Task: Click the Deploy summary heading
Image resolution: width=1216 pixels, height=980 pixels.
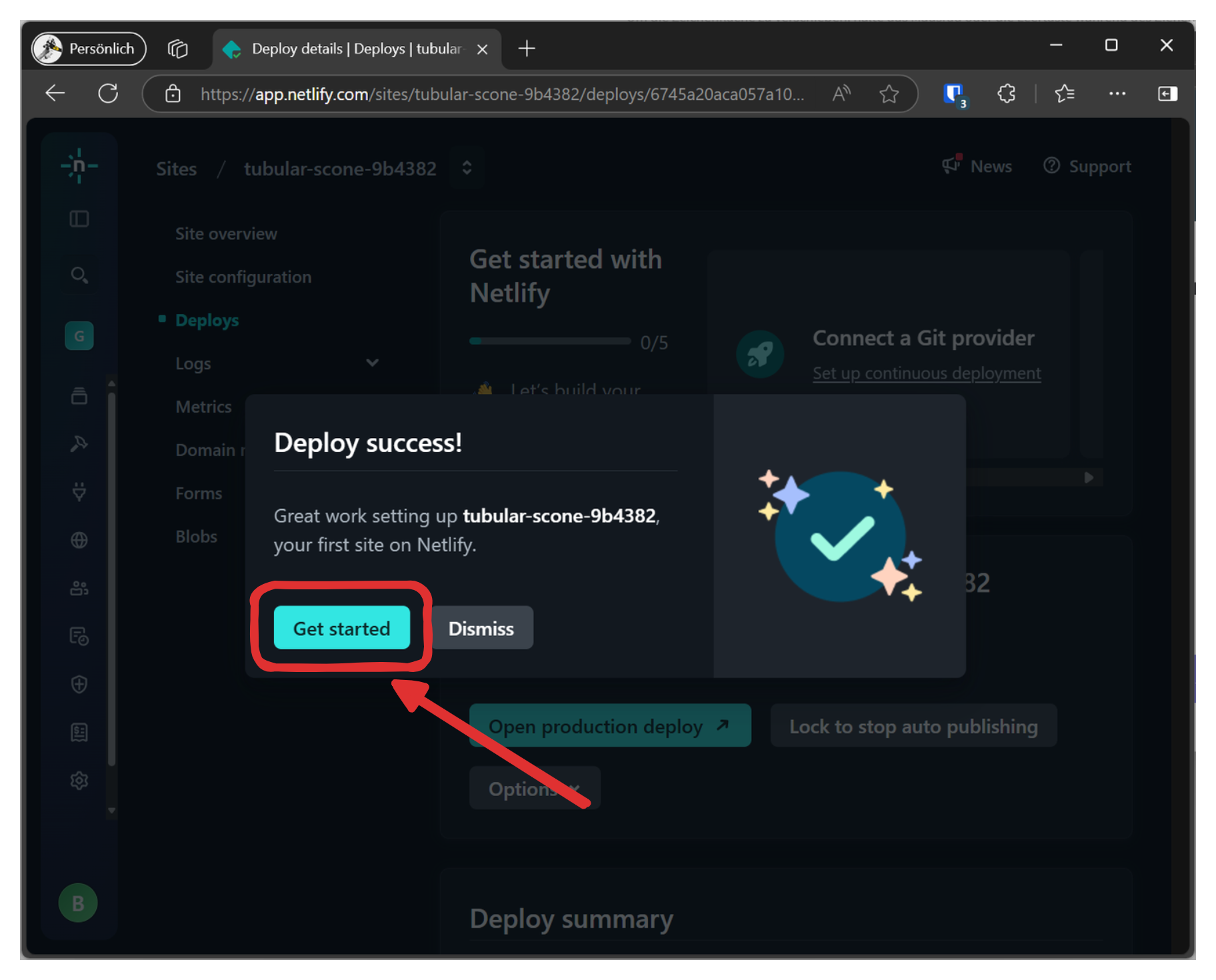Action: click(x=571, y=919)
